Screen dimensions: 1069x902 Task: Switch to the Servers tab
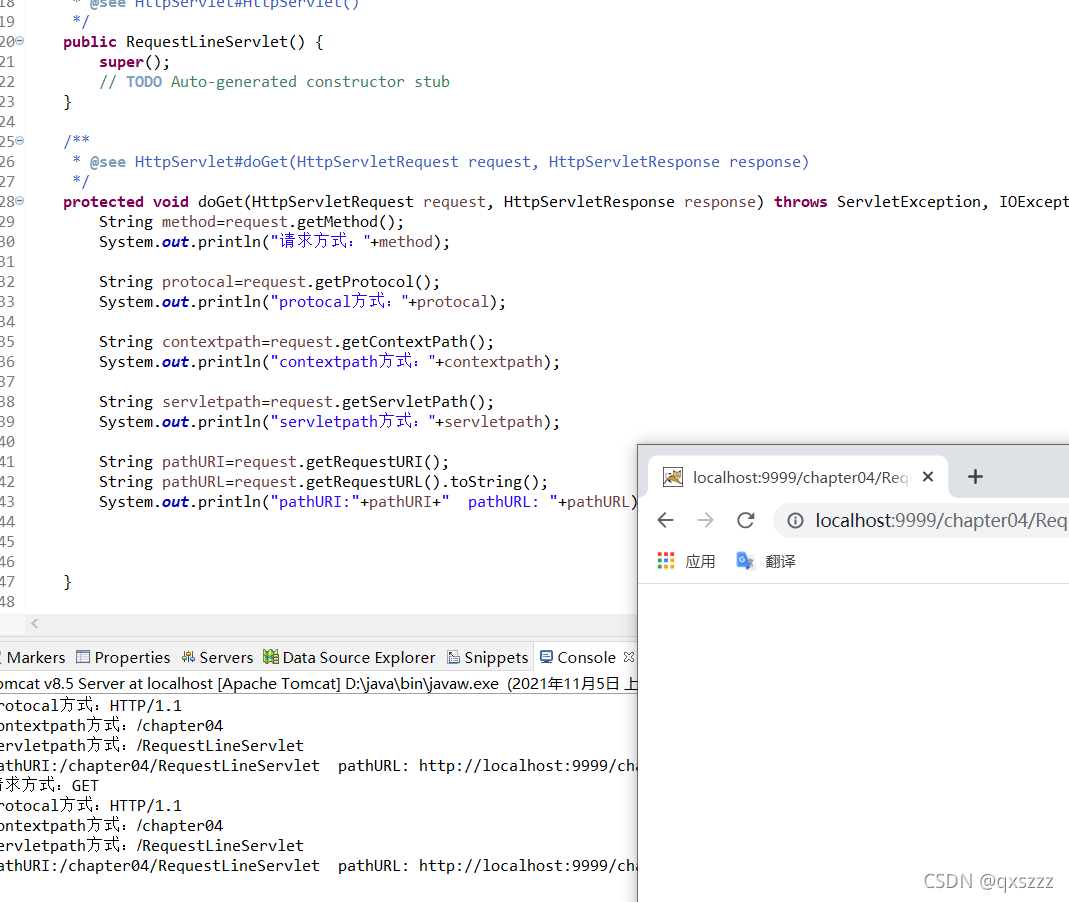point(217,657)
